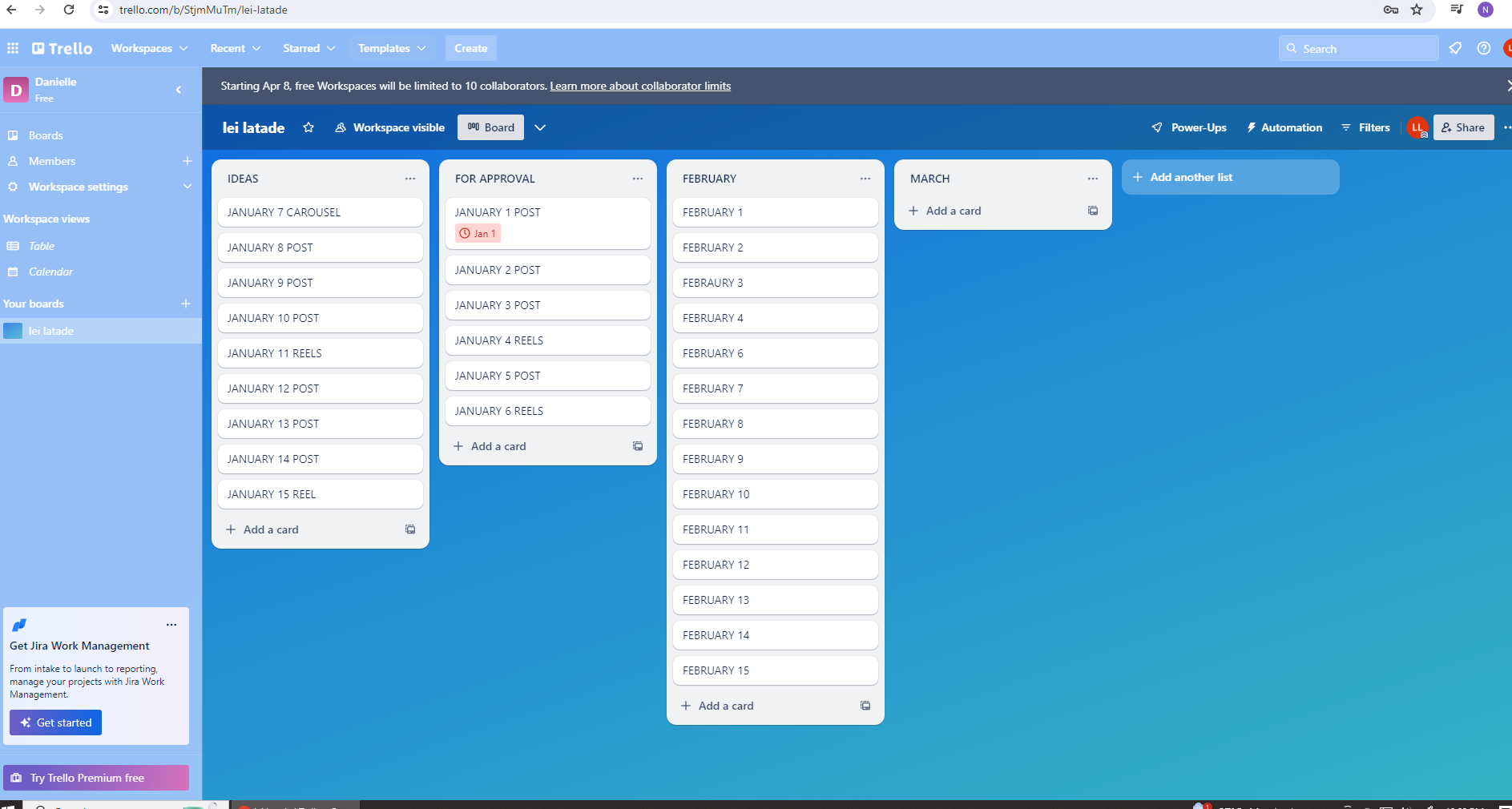Focus the Trello search field
Screen dimensions: 1512x809
tap(1358, 48)
